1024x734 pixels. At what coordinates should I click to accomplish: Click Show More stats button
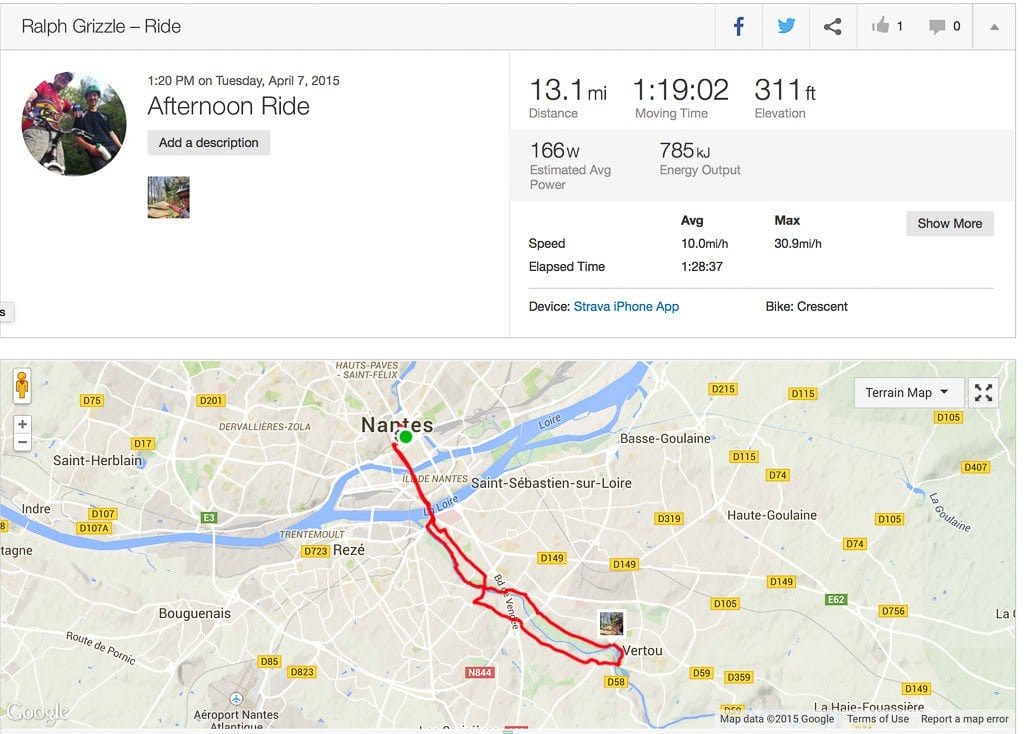click(950, 223)
